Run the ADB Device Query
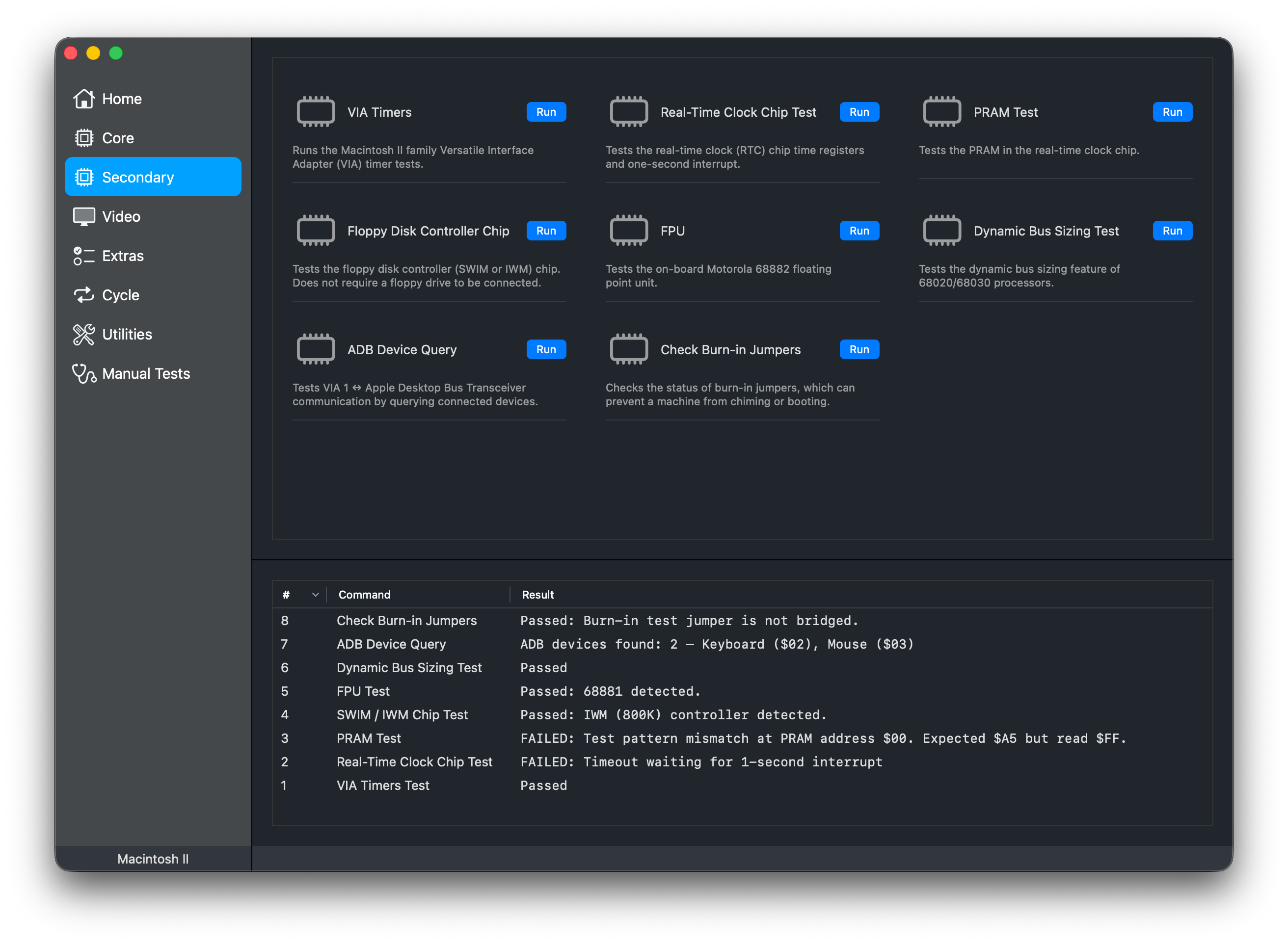The image size is (1288, 944). click(545, 350)
